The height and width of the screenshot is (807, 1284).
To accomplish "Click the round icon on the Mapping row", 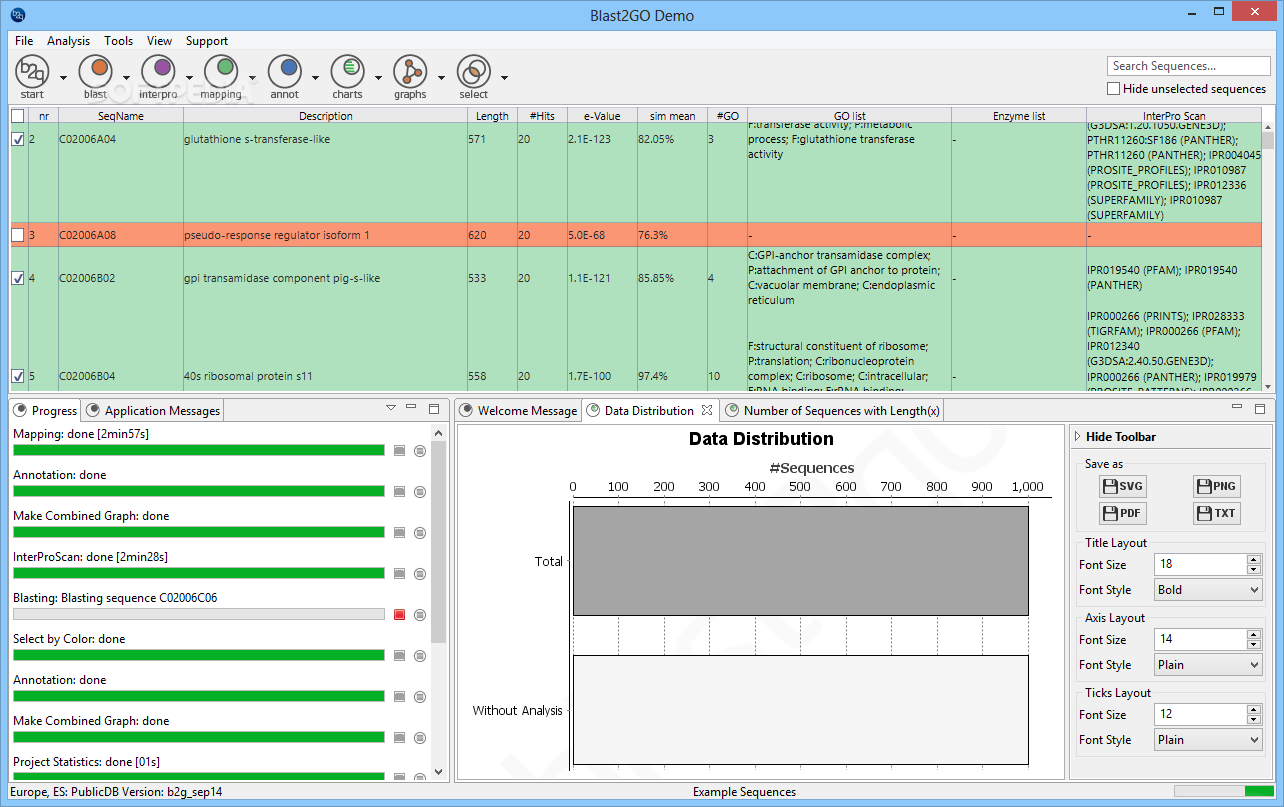I will point(419,451).
